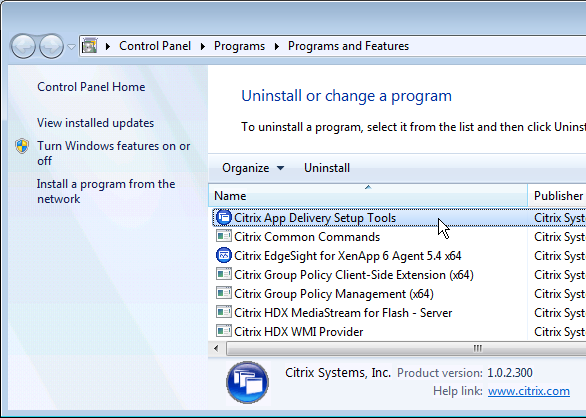
Task: Click the Control Panel icon in address bar
Action: (90, 46)
